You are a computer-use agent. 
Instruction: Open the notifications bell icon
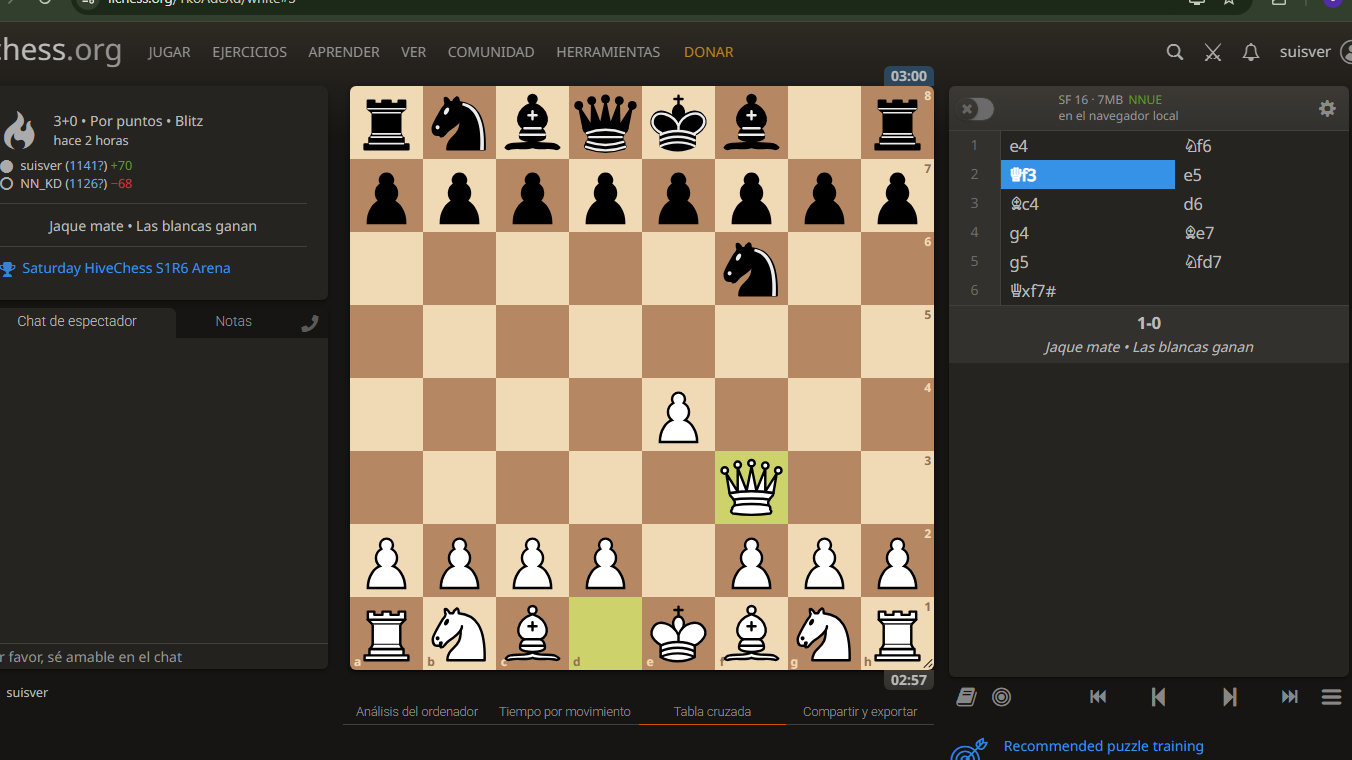1251,52
